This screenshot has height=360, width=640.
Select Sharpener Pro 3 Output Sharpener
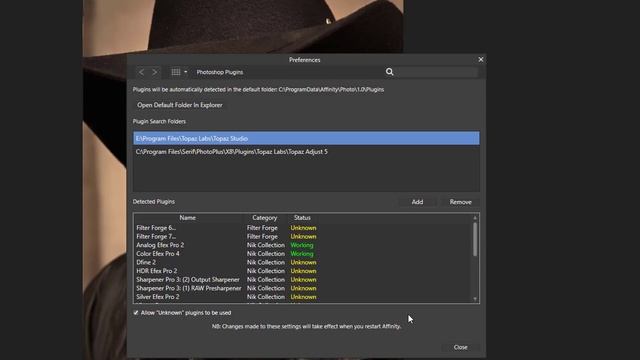pos(303,280)
